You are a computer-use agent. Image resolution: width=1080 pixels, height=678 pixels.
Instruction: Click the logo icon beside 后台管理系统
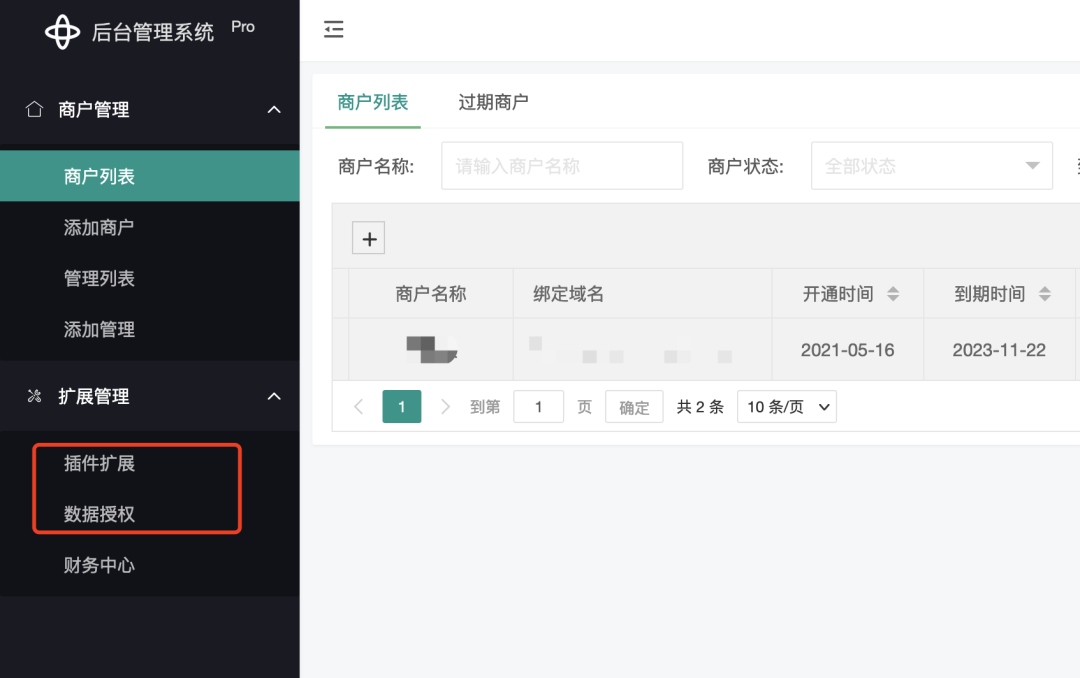tap(62, 32)
